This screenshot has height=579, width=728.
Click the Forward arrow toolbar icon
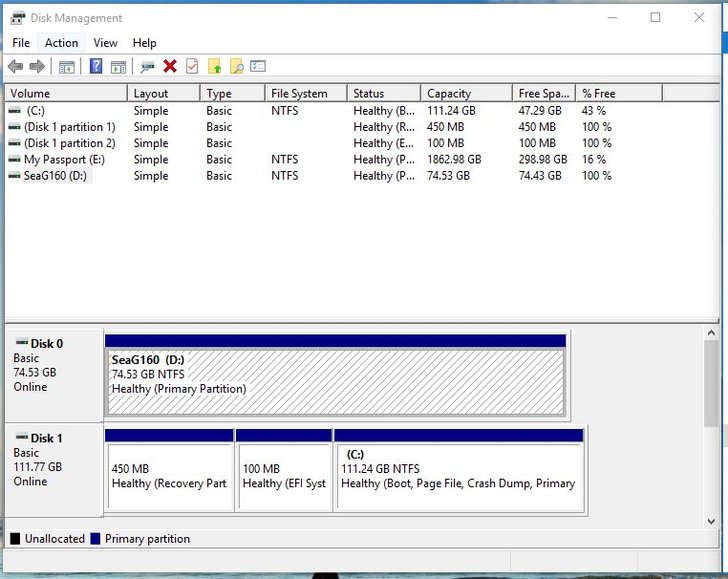click(x=37, y=66)
